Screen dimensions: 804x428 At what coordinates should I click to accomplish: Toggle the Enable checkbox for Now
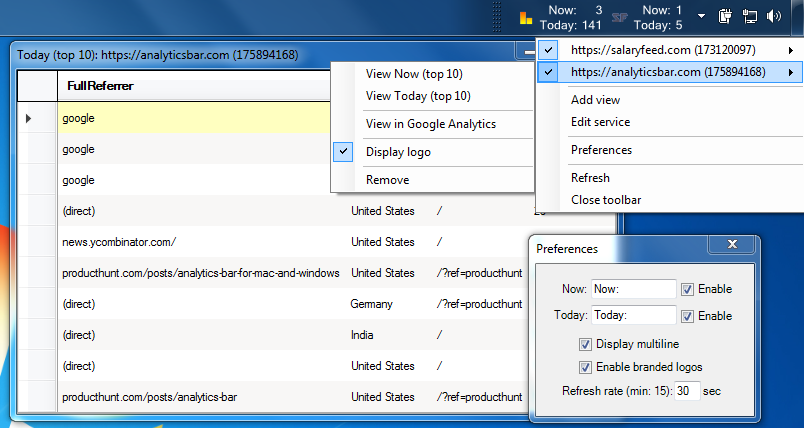[x=687, y=290]
